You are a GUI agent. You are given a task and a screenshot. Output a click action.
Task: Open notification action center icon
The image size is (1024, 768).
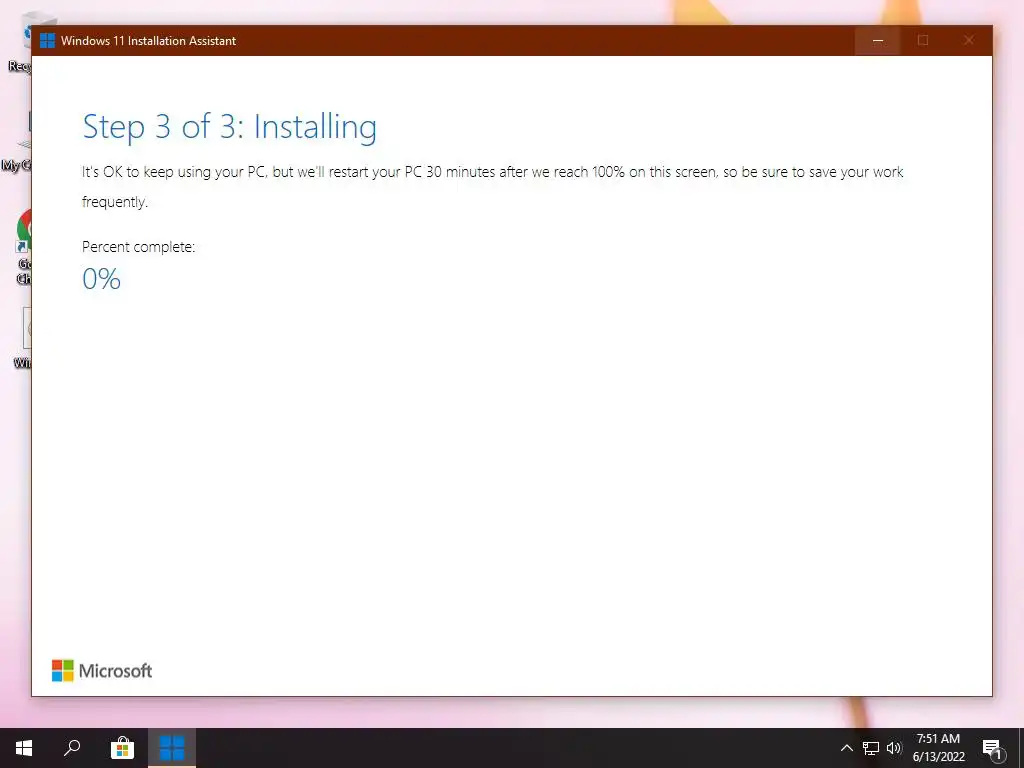[x=992, y=749]
